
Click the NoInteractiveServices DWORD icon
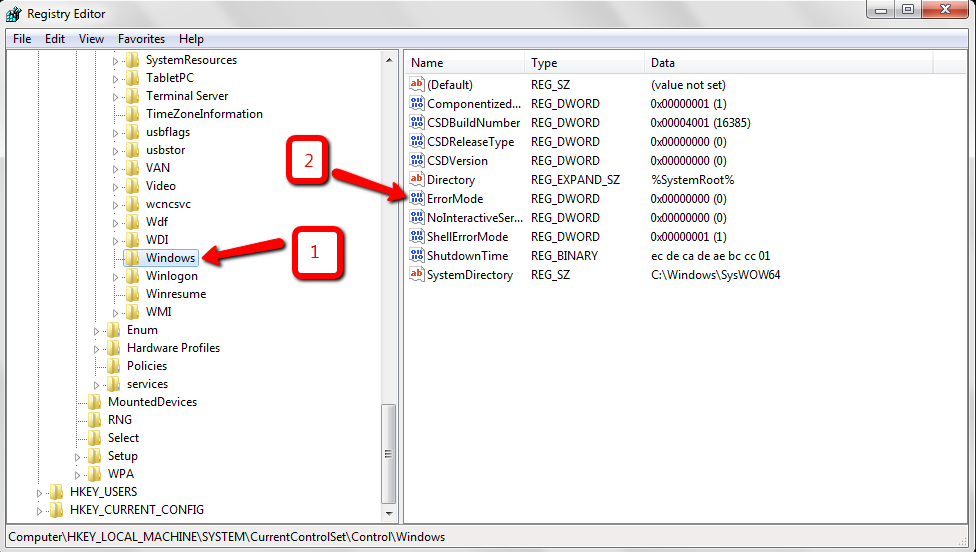(x=416, y=217)
